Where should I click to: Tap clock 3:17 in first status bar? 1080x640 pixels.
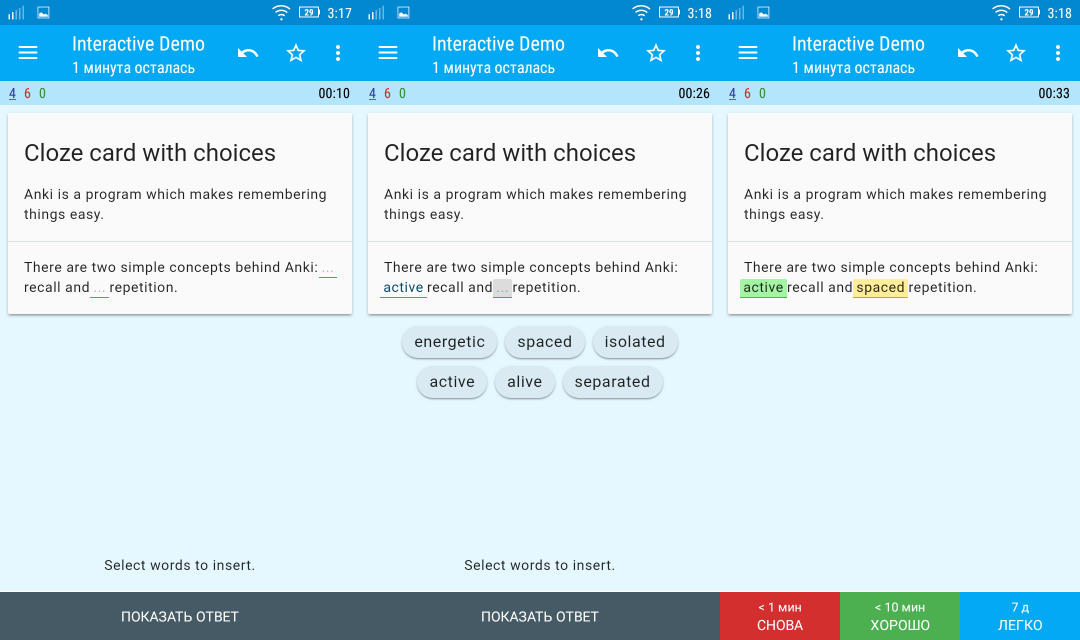click(x=340, y=13)
